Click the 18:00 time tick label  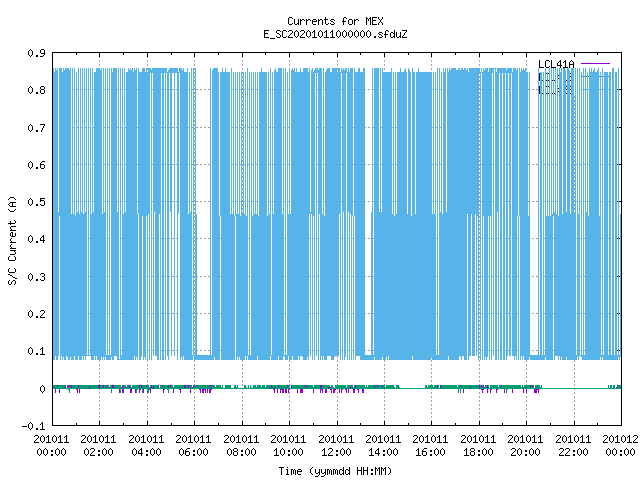(x=478, y=452)
